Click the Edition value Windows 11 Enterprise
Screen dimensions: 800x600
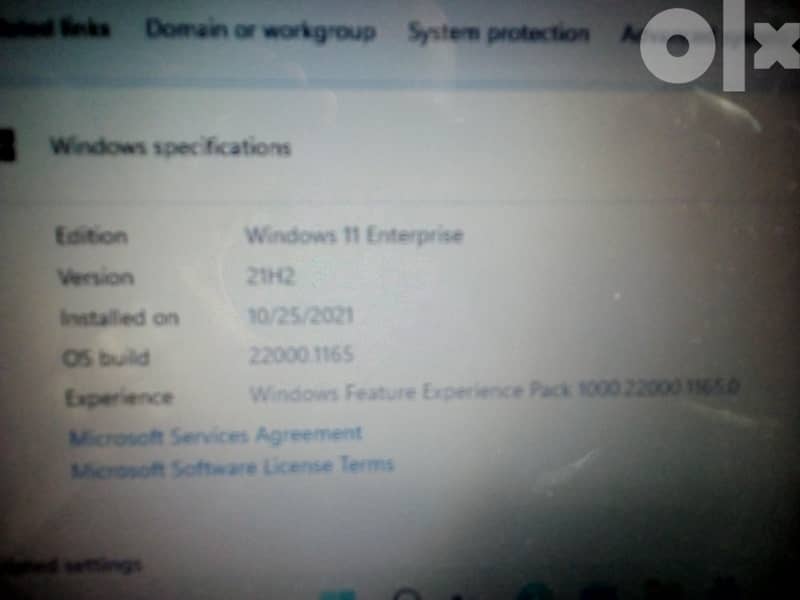point(355,235)
